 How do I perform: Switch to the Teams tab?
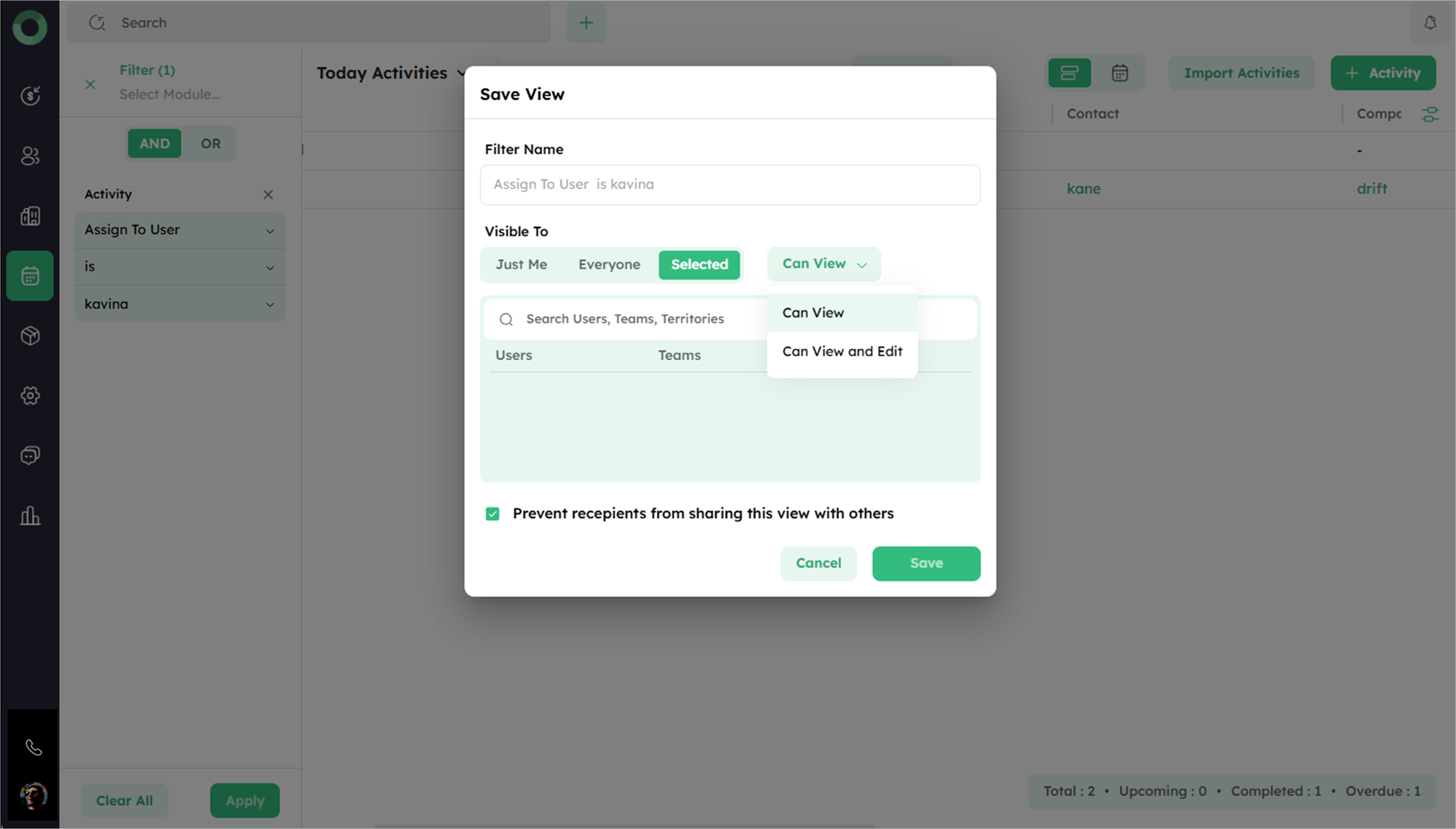[x=679, y=355]
